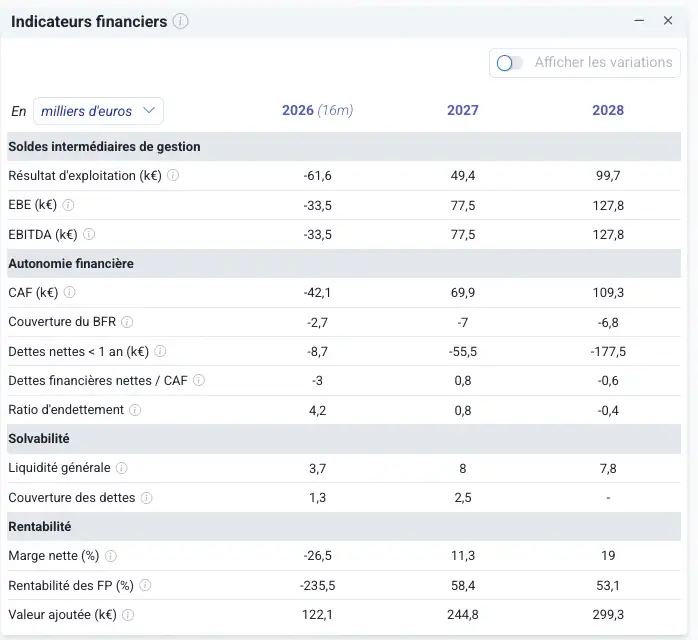698x640 pixels.
Task: Select Autonomie financière section header
Action: pos(344,263)
